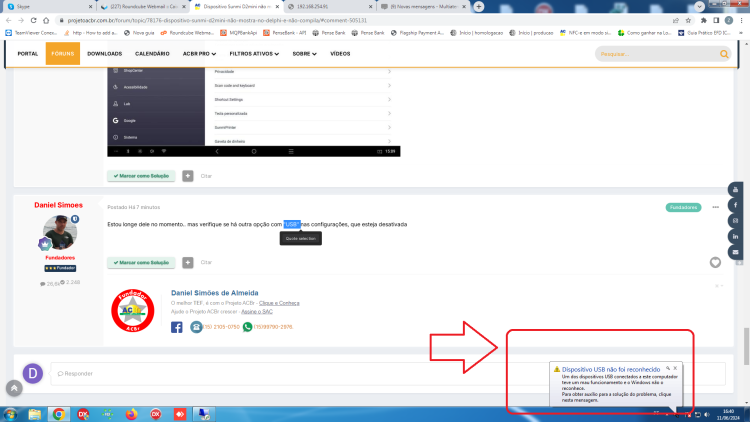The width and height of the screenshot is (750, 422).
Task: Open Firefox from the taskbar
Action: 132,414
